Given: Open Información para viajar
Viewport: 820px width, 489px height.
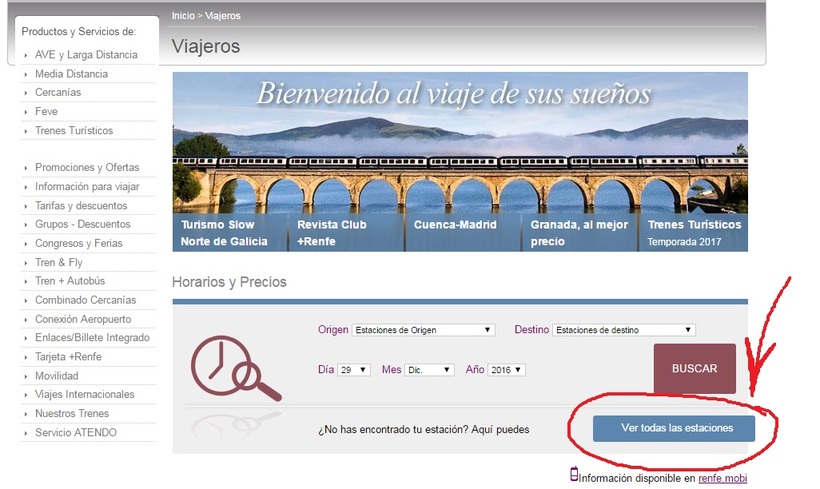Looking at the screenshot, I should [x=87, y=187].
